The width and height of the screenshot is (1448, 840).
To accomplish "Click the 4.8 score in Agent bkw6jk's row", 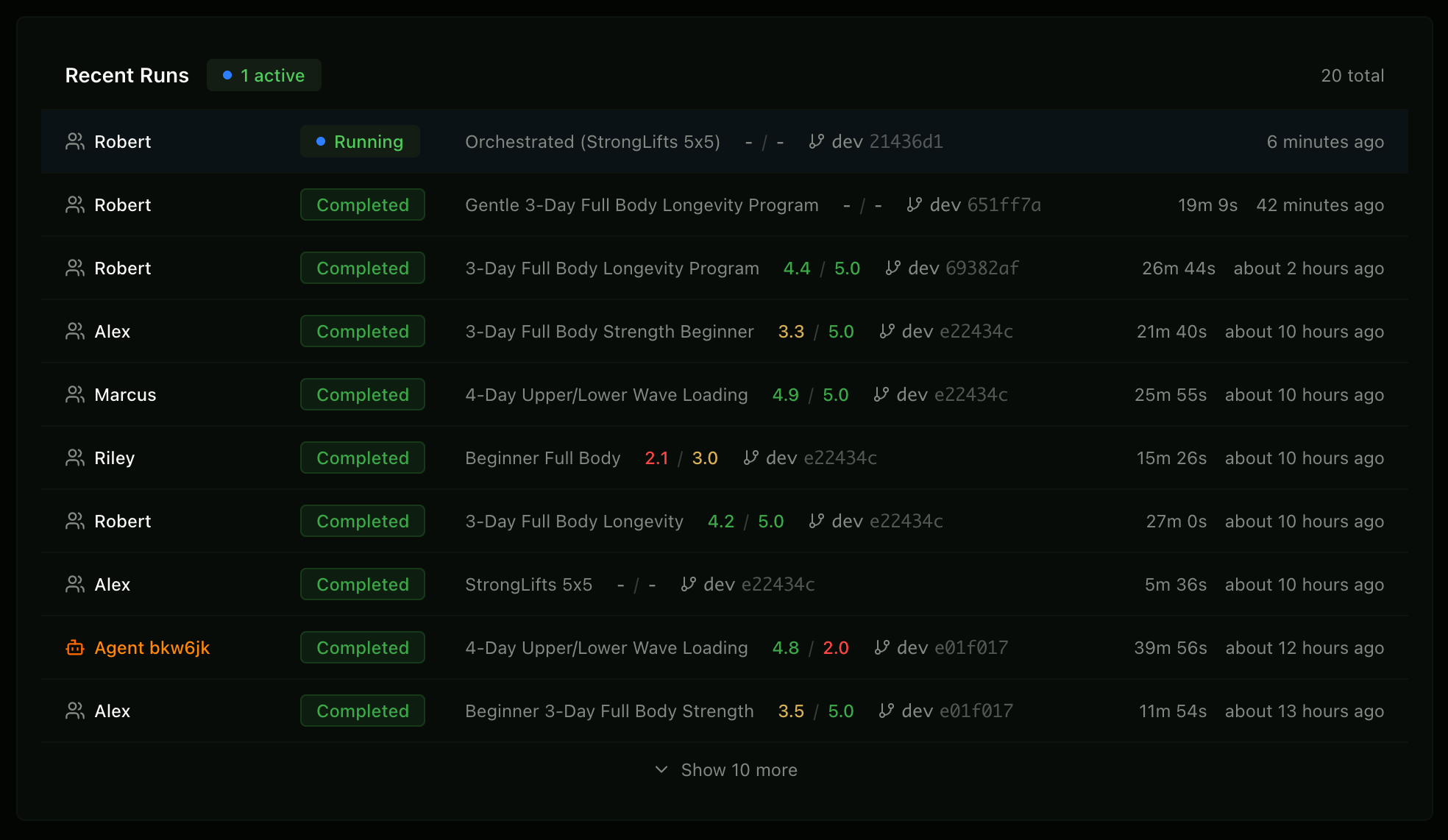I will click(x=786, y=647).
